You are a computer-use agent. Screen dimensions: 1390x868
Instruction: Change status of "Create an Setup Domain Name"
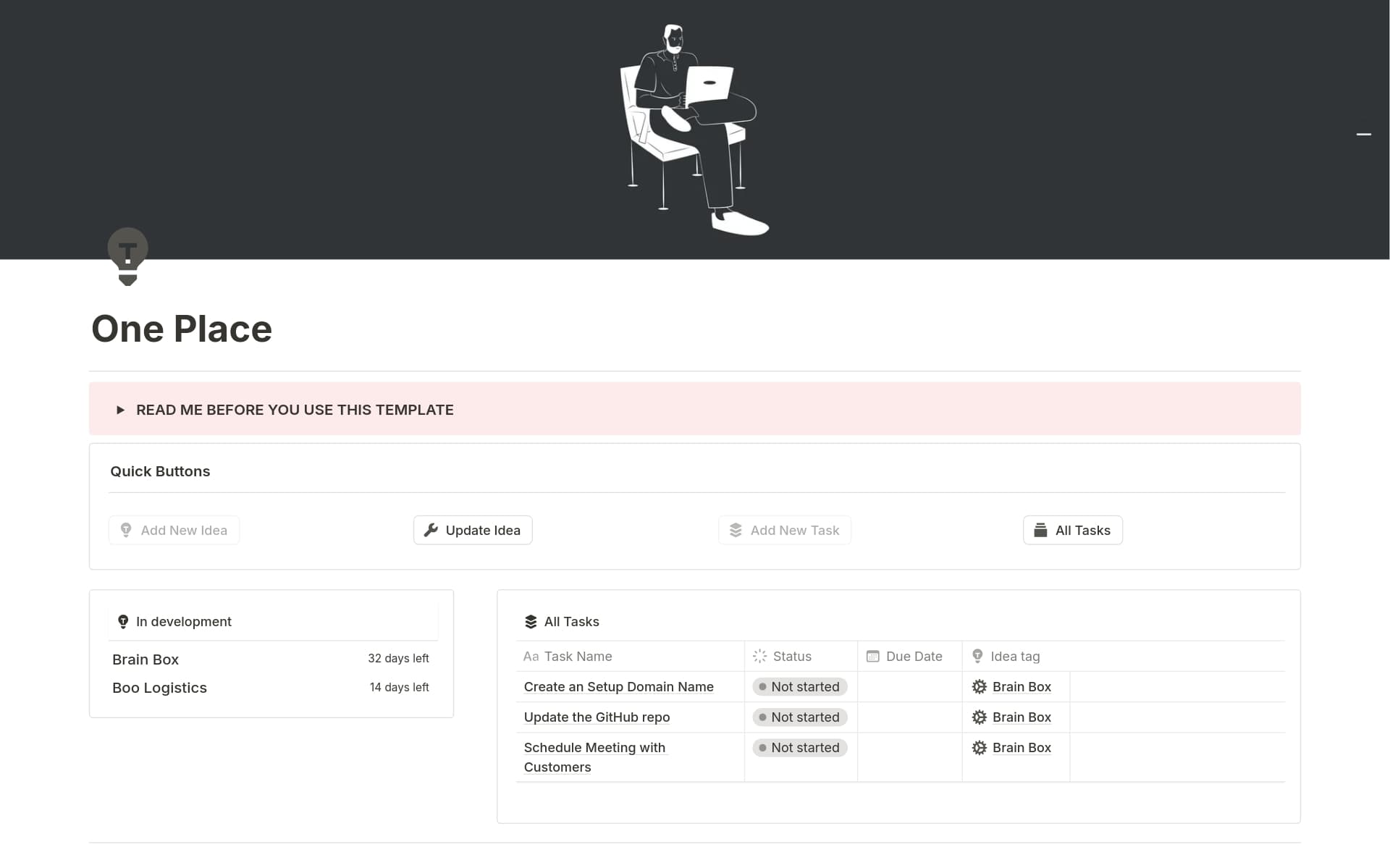coord(799,686)
